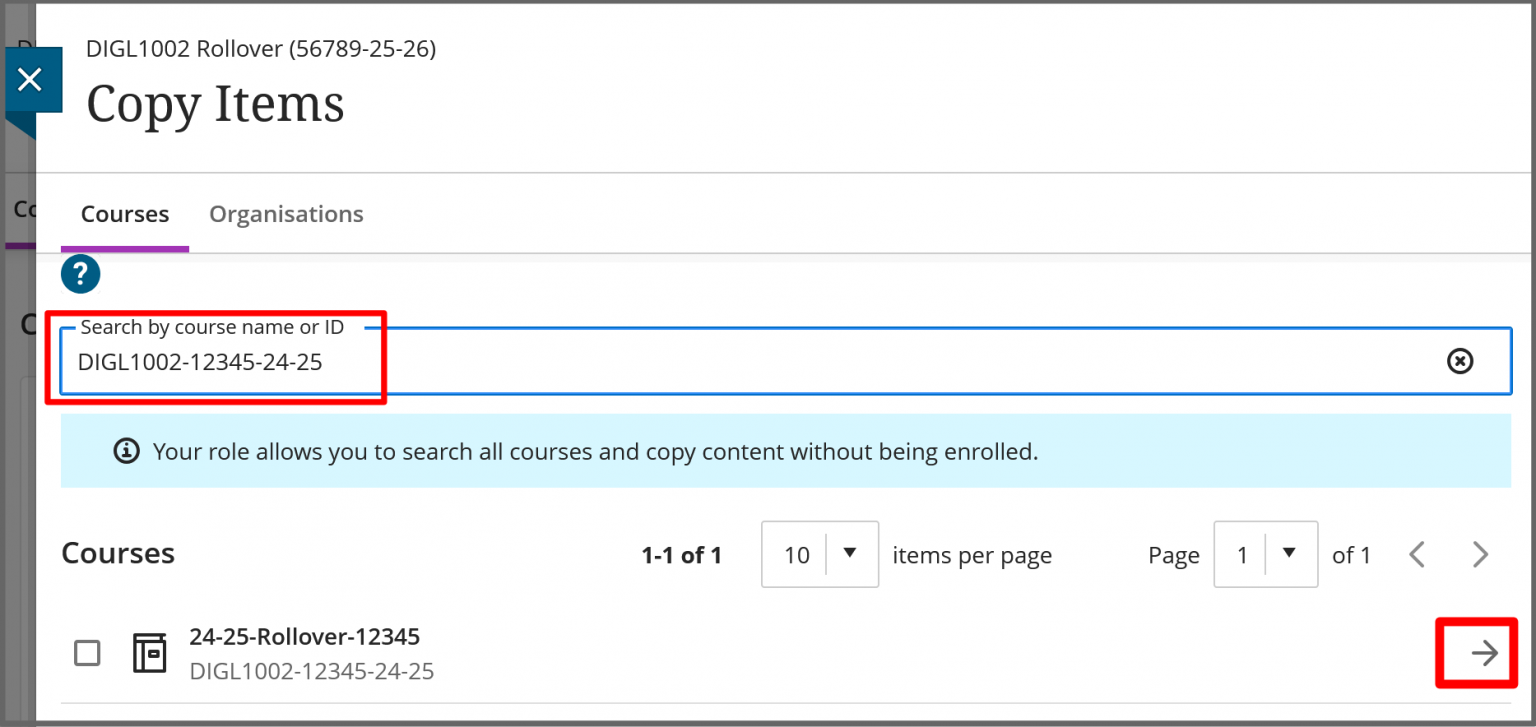
Task: Go back a page with the left chevron
Action: point(1417,554)
